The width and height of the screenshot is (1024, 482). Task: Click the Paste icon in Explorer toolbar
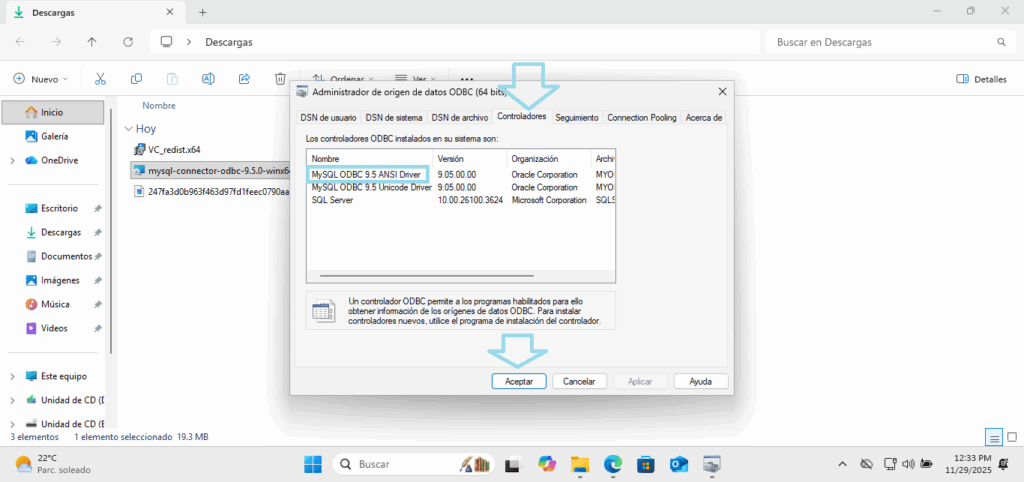172,79
